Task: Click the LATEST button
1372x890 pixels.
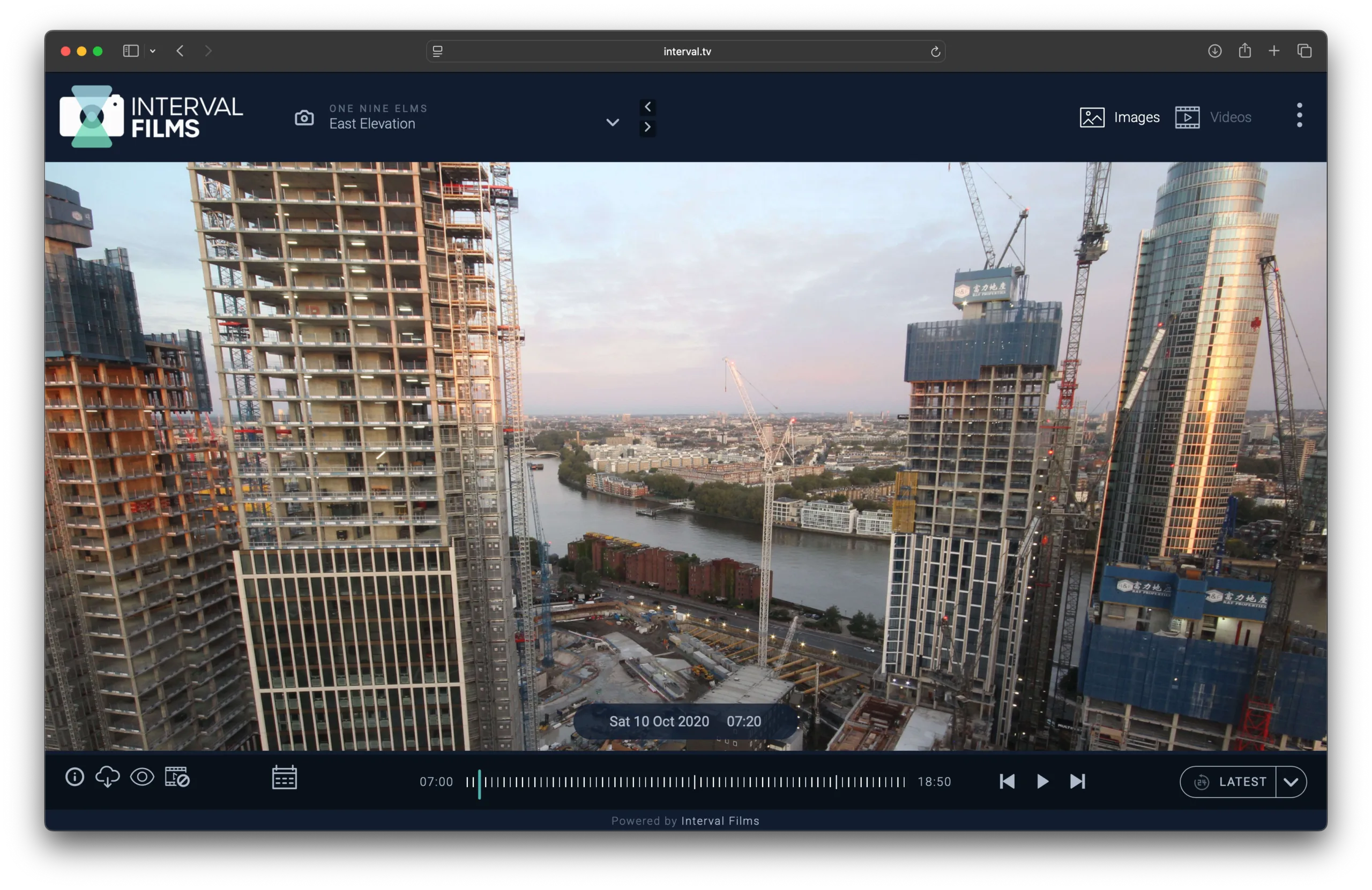Action: (1229, 782)
